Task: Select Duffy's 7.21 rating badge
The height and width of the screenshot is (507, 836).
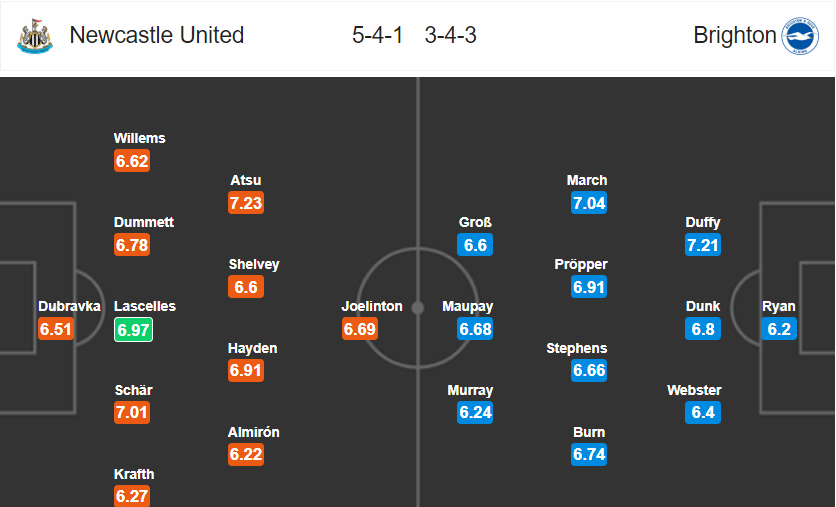Action: coord(703,244)
